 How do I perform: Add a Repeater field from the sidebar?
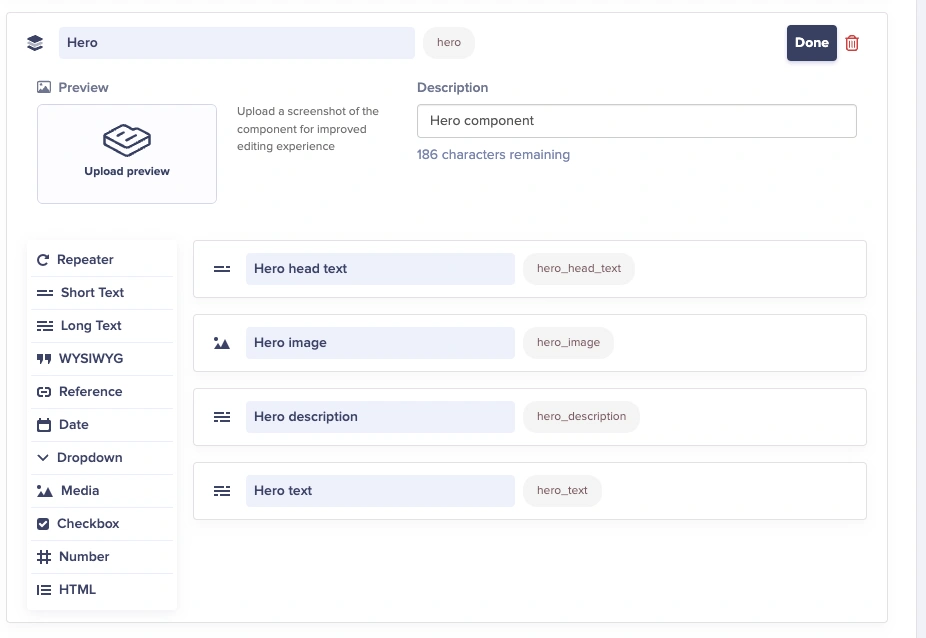tap(84, 260)
